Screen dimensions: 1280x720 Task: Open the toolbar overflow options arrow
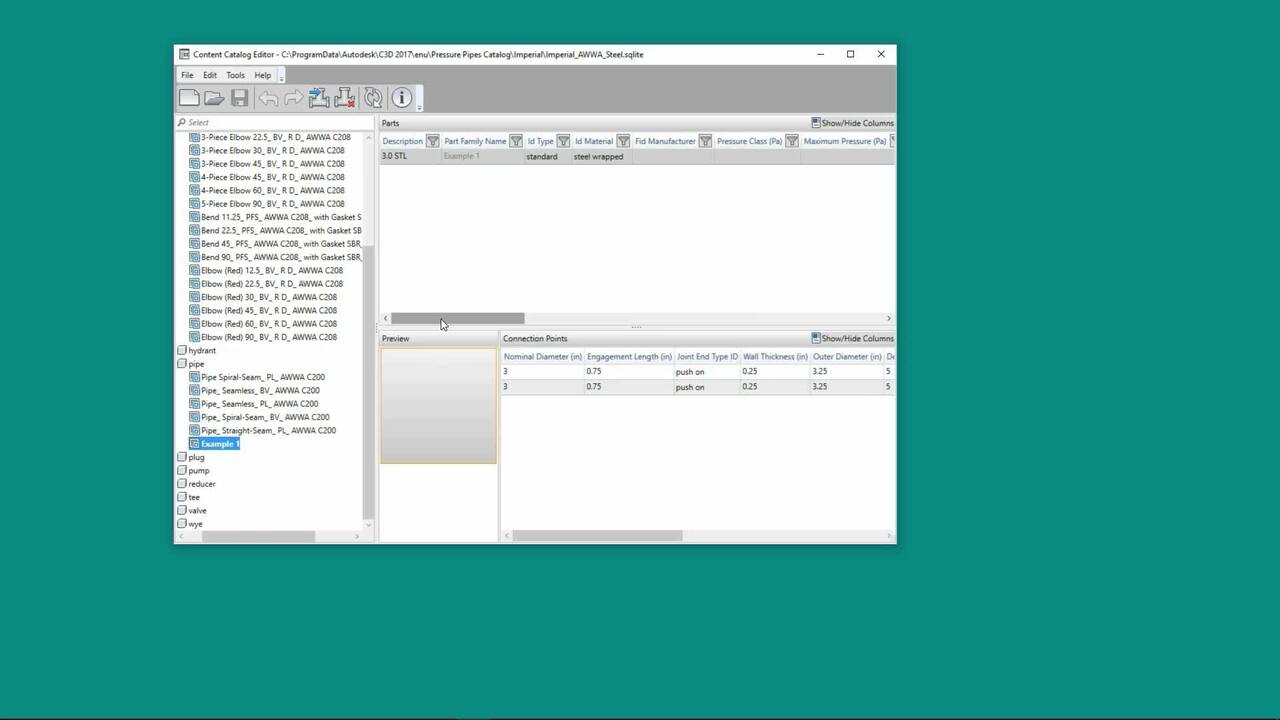point(419,98)
